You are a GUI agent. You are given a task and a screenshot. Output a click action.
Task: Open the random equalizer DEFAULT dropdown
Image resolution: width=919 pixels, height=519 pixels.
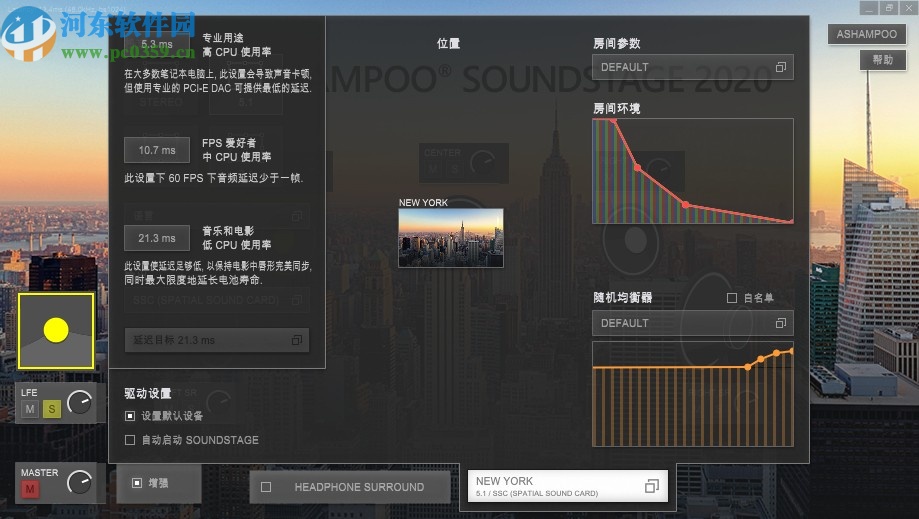click(x=693, y=323)
